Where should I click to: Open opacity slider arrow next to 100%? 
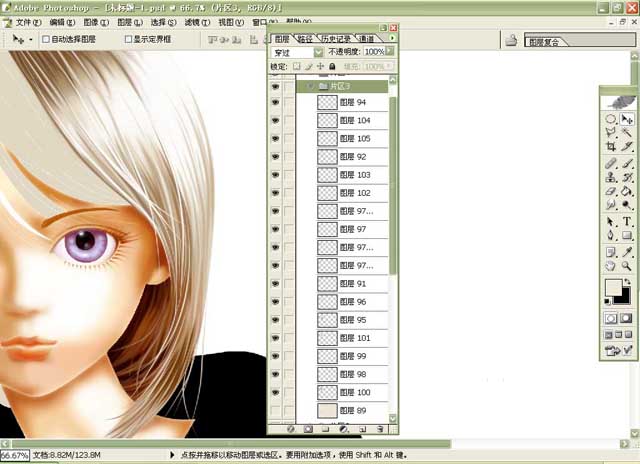pos(390,51)
